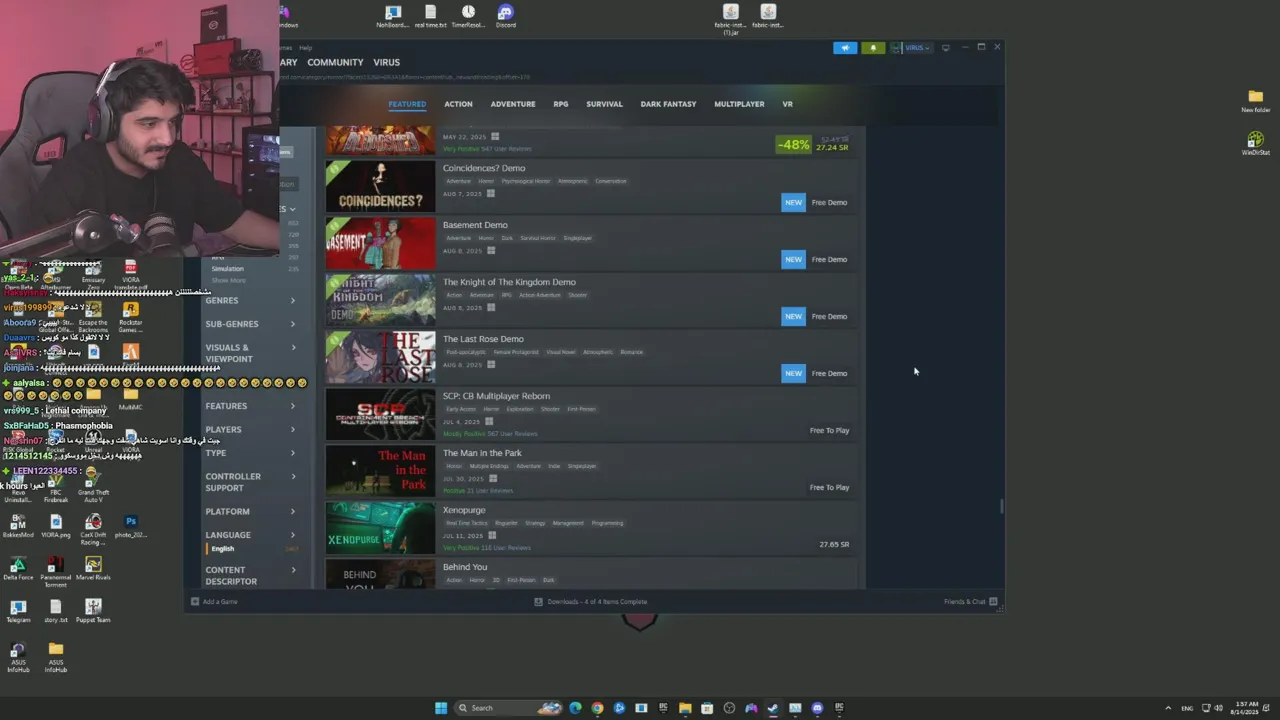Open story.txt on the desktop
Viewport: 1280px width, 720px height.
point(56,611)
